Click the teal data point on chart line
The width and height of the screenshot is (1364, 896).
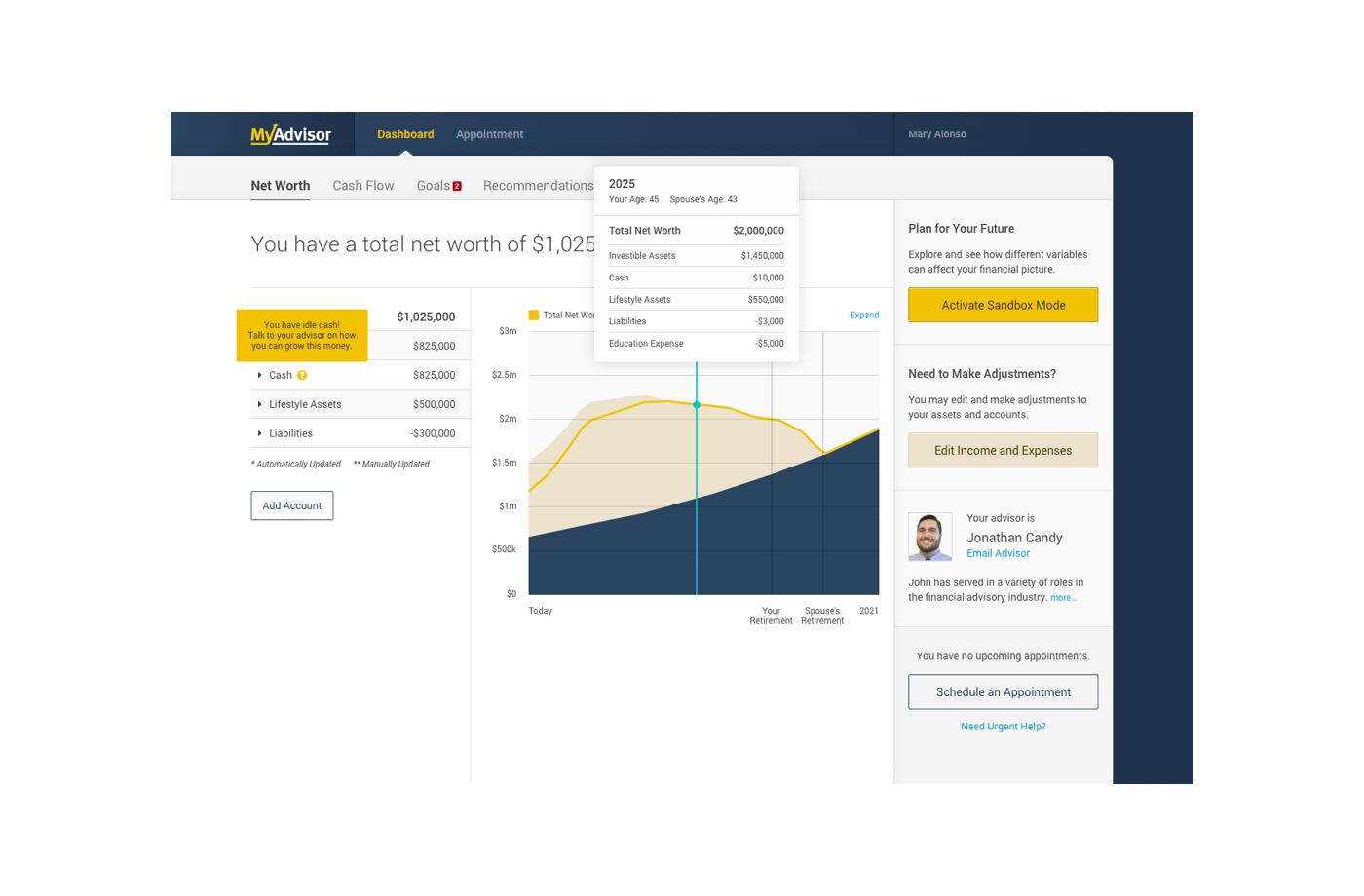click(697, 405)
